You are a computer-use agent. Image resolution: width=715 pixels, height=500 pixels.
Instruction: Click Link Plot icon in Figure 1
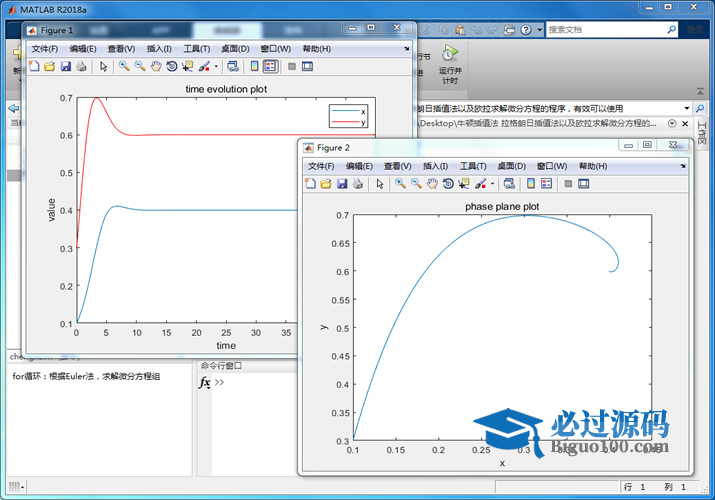233,67
